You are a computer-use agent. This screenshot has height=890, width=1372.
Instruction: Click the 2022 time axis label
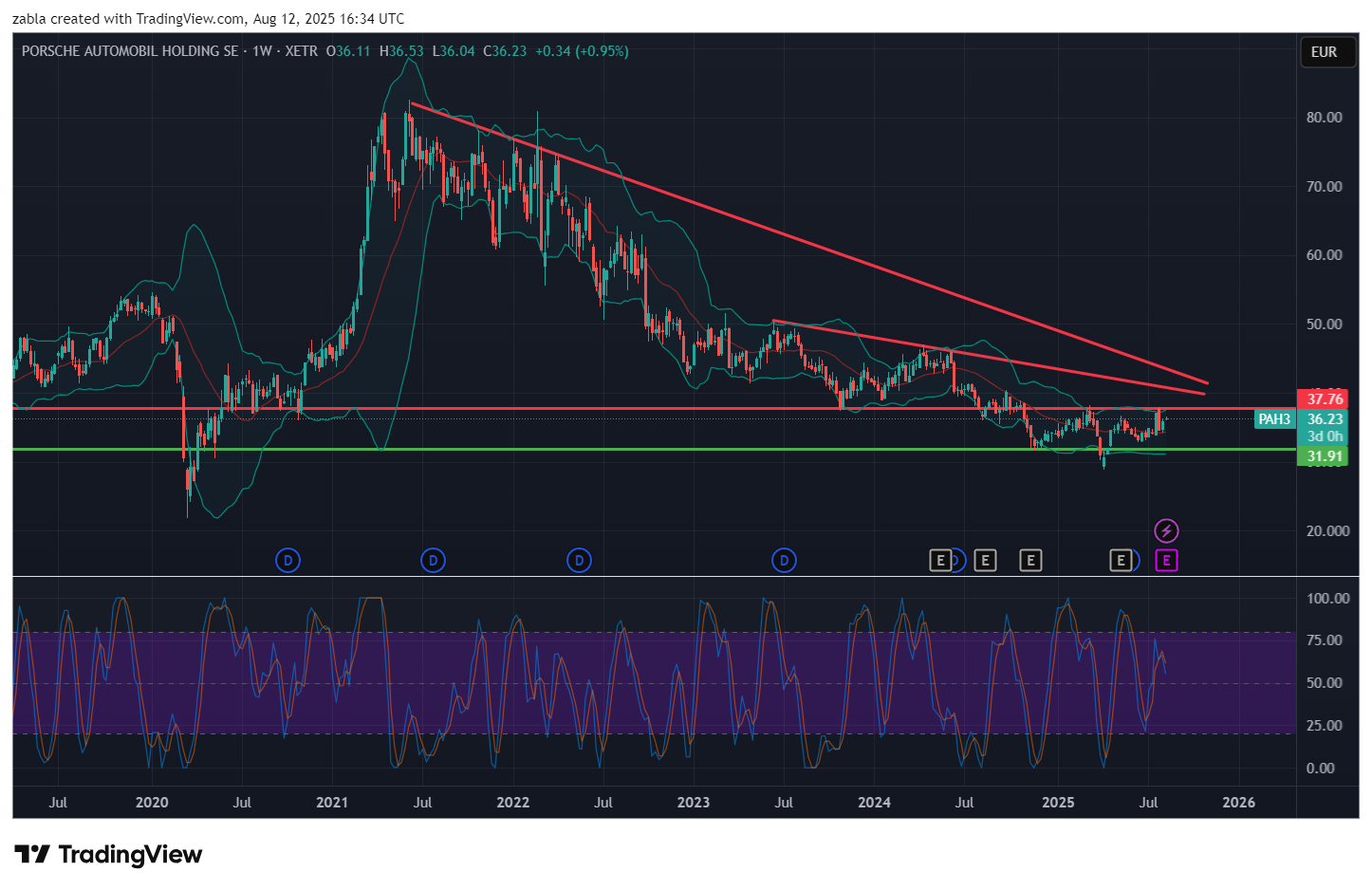513,803
